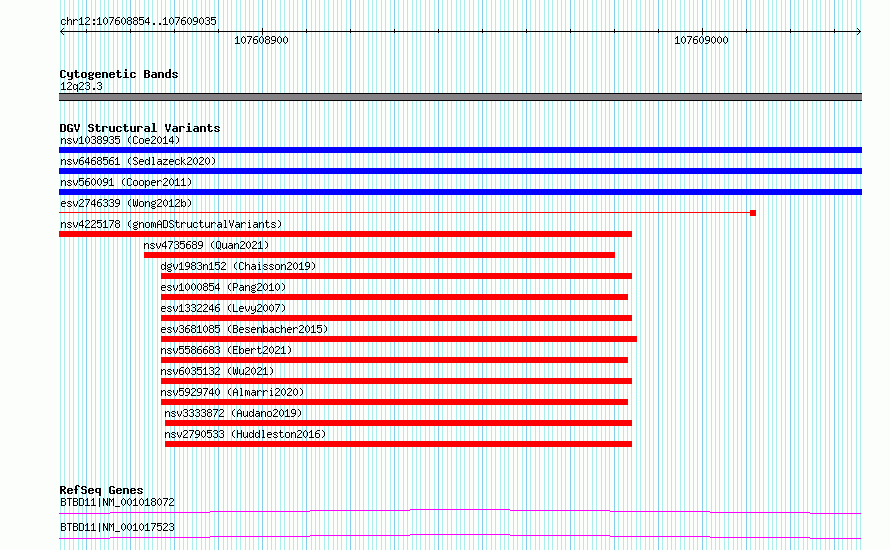
Task: Open the esv2746339 (Wong2012b) variant label
Action: coord(126,203)
